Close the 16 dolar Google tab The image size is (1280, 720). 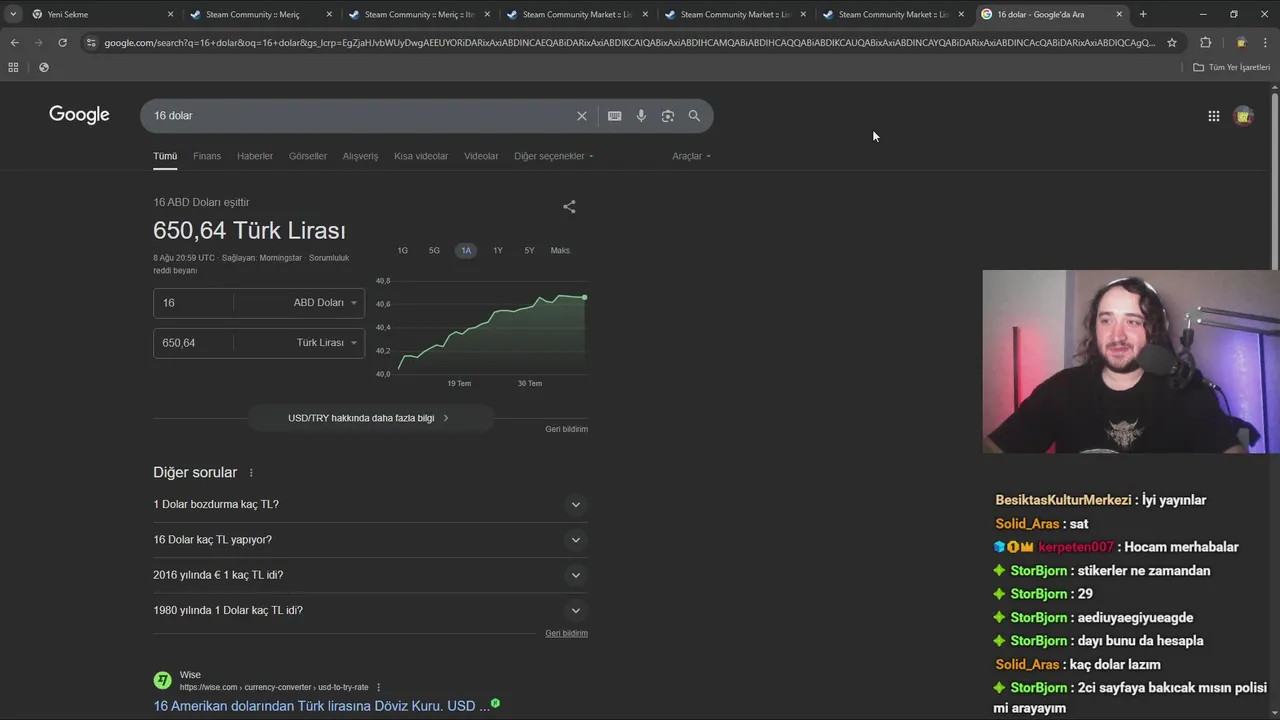[x=1119, y=15]
